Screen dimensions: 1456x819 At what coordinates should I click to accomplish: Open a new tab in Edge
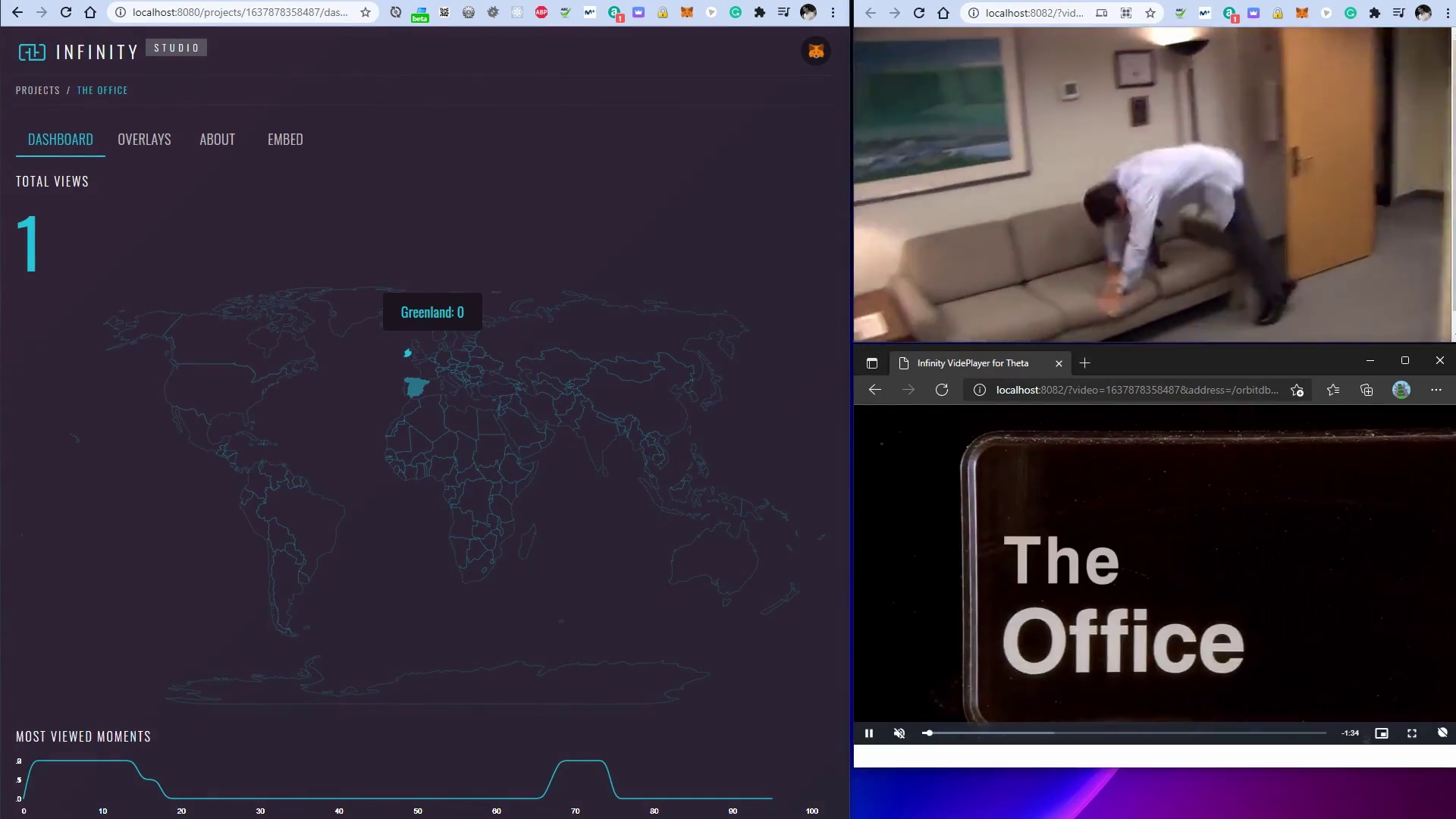1084,363
